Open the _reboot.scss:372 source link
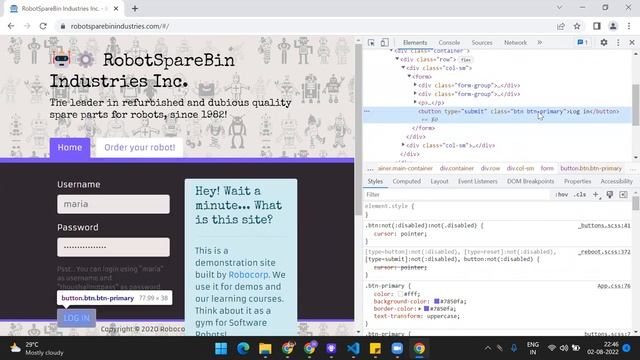Screen dimensions: 640x360 [x=604, y=252]
